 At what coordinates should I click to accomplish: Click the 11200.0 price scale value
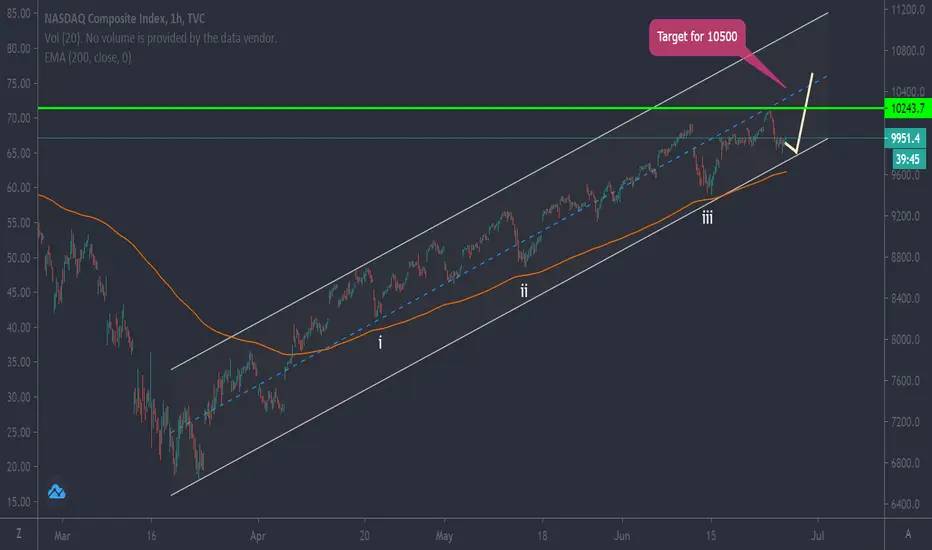coord(907,10)
